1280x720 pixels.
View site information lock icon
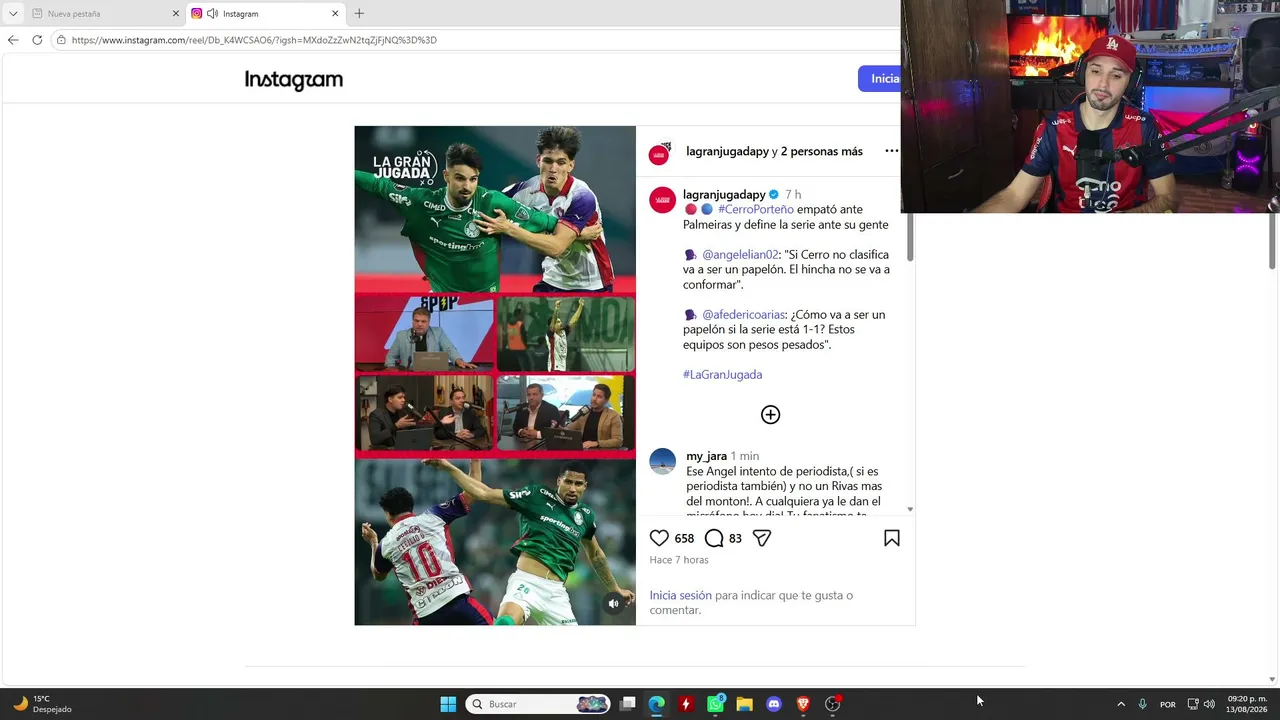tap(61, 40)
